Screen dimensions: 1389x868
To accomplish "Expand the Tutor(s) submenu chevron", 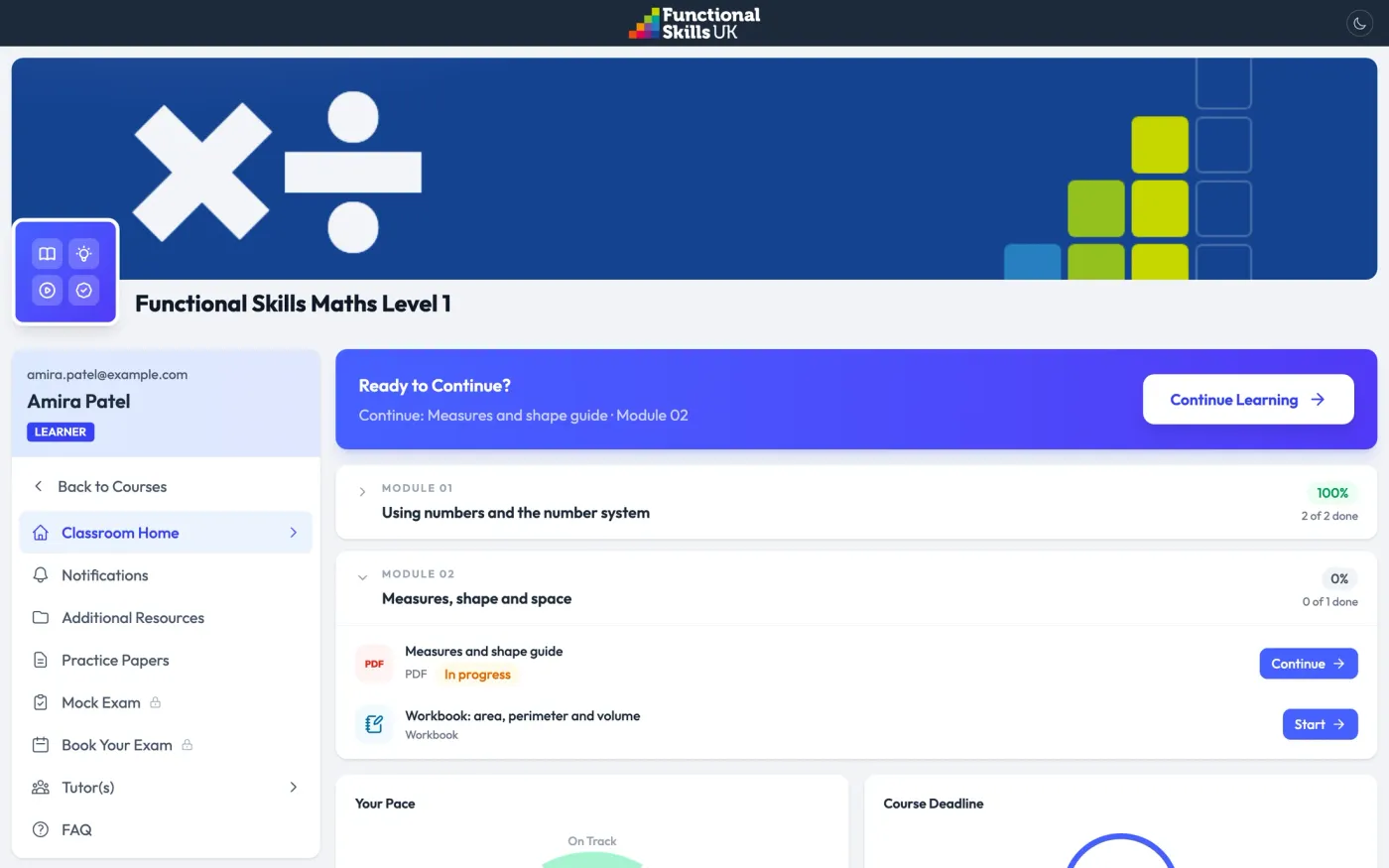I will [x=294, y=788].
